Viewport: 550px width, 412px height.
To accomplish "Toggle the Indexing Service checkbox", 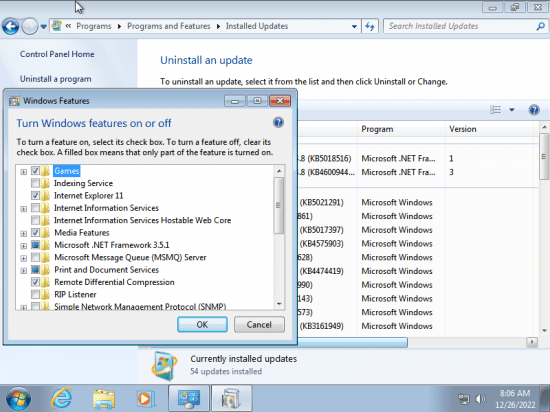I will coord(35,183).
